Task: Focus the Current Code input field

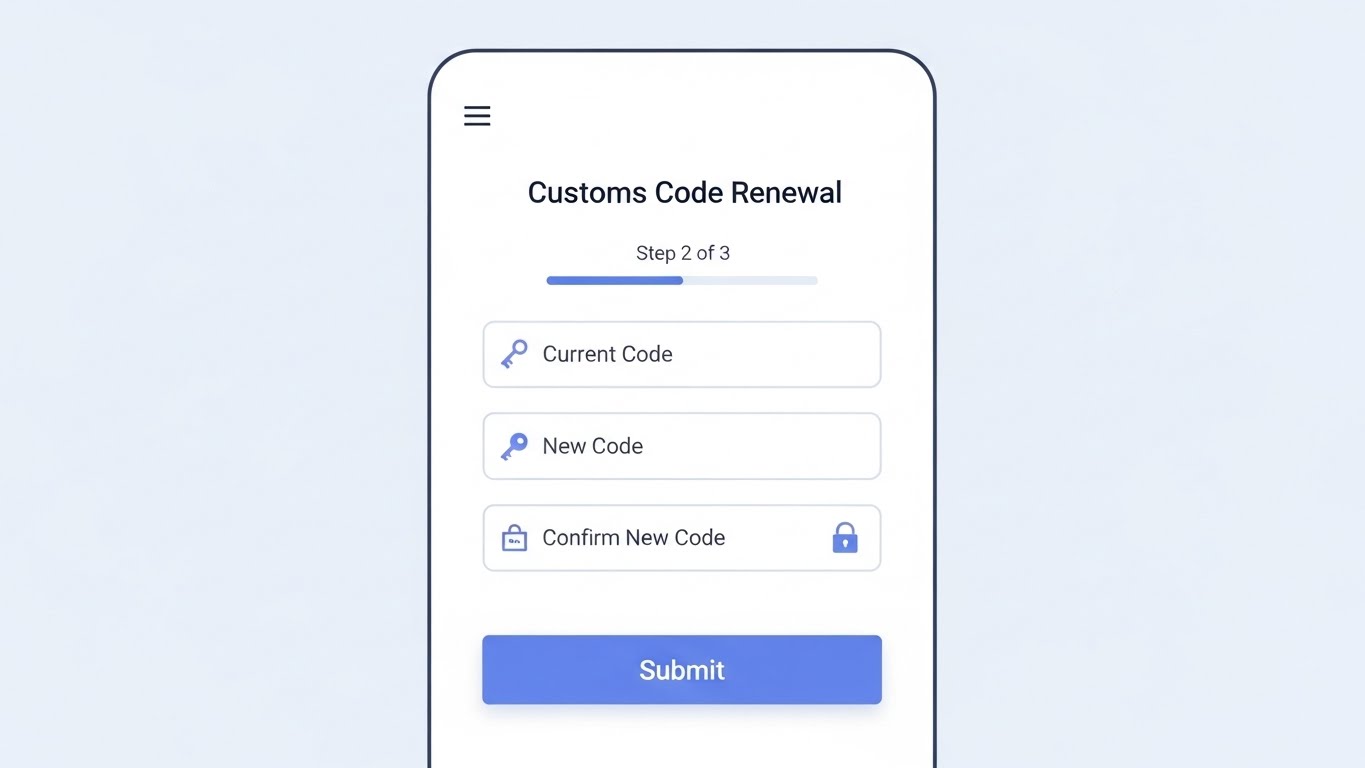Action: pos(682,354)
